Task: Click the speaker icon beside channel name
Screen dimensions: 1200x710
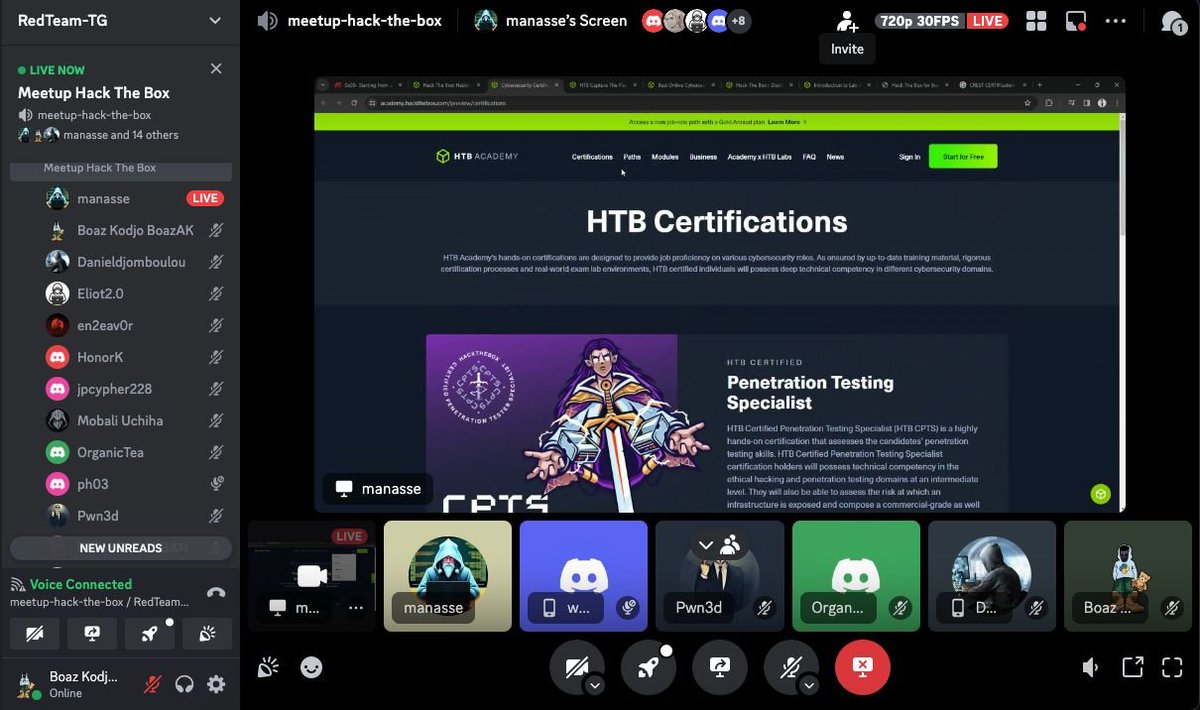Action: pyautogui.click(x=267, y=21)
